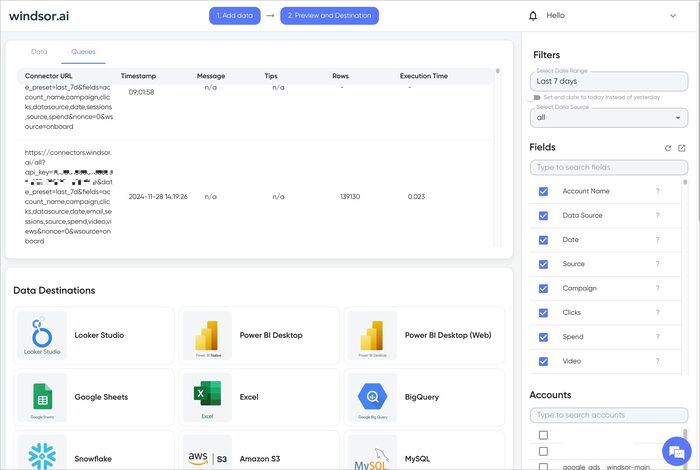700x470 pixels.
Task: Select Power BI Desktop destination icon
Action: click(x=208, y=336)
